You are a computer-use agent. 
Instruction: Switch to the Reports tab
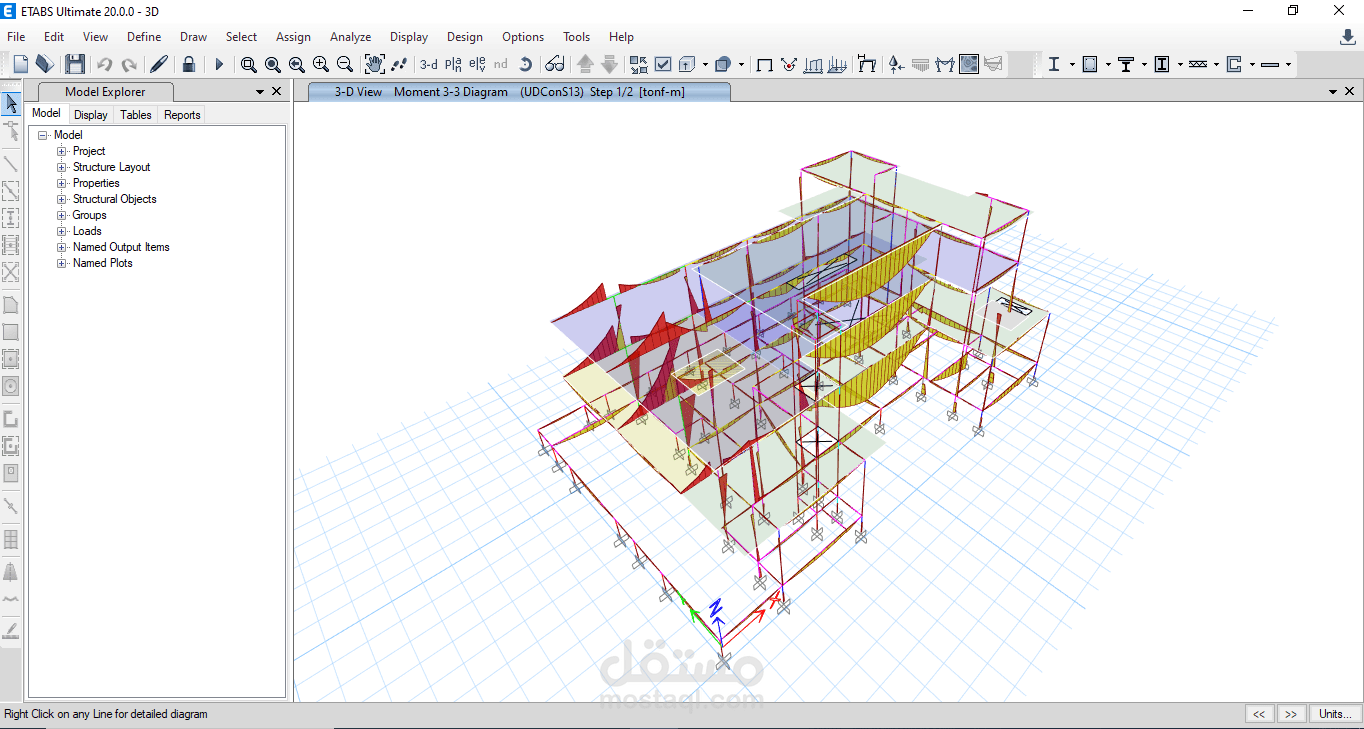pyautogui.click(x=182, y=115)
